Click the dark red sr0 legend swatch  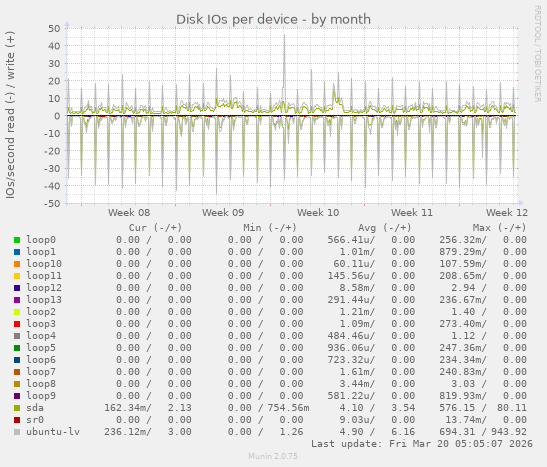tap(17, 420)
